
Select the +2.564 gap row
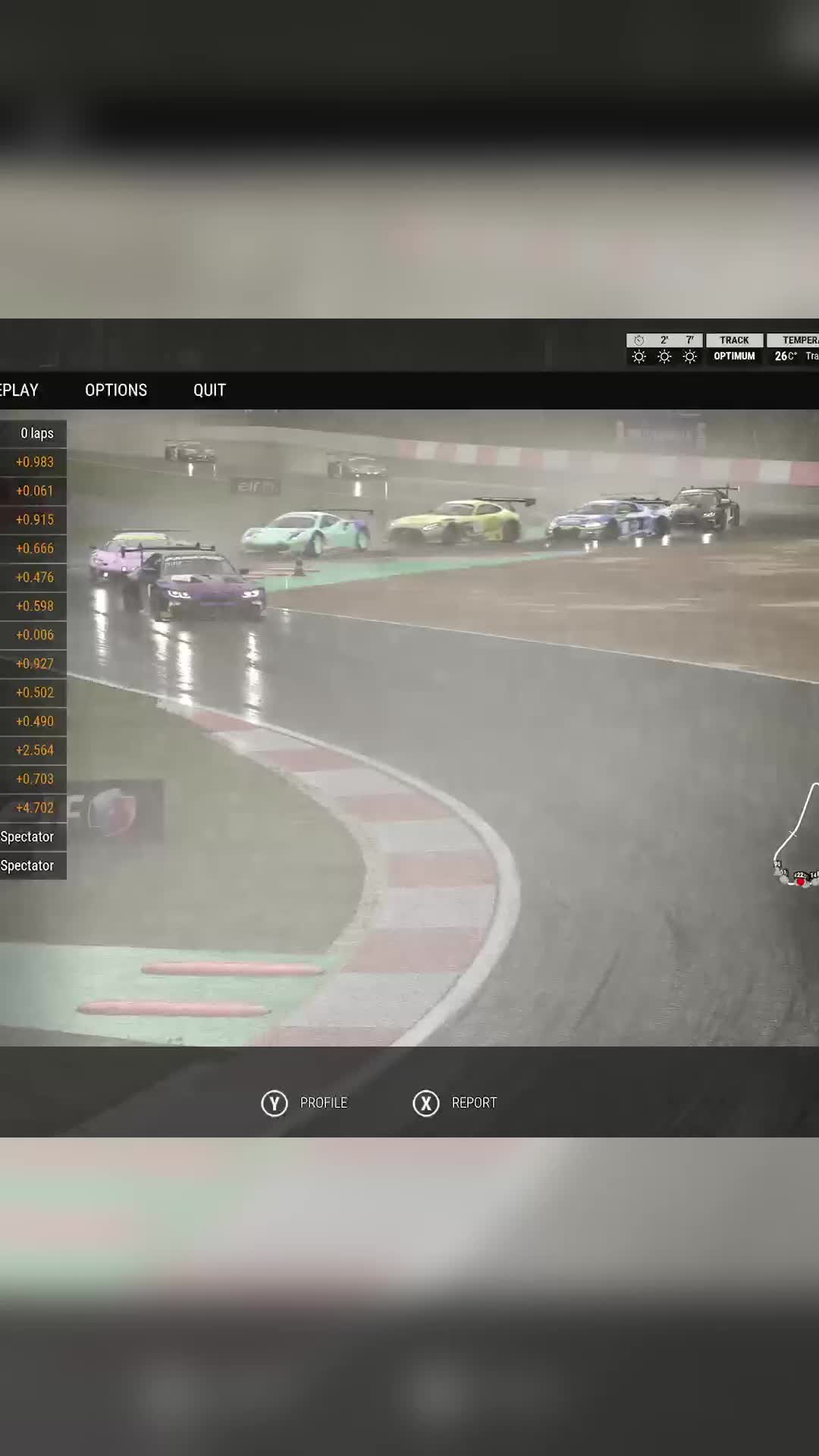[33, 751]
